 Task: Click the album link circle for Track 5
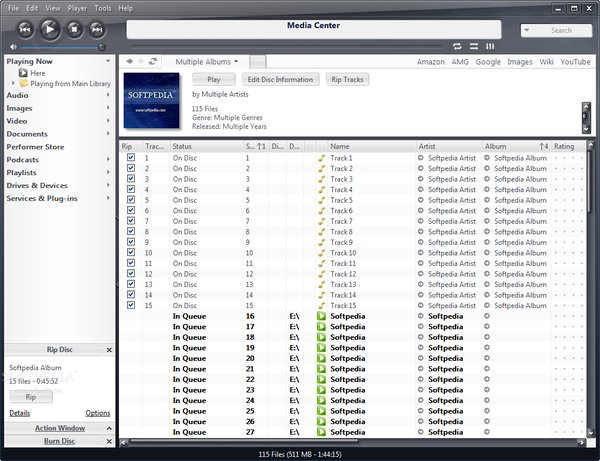[x=487, y=200]
